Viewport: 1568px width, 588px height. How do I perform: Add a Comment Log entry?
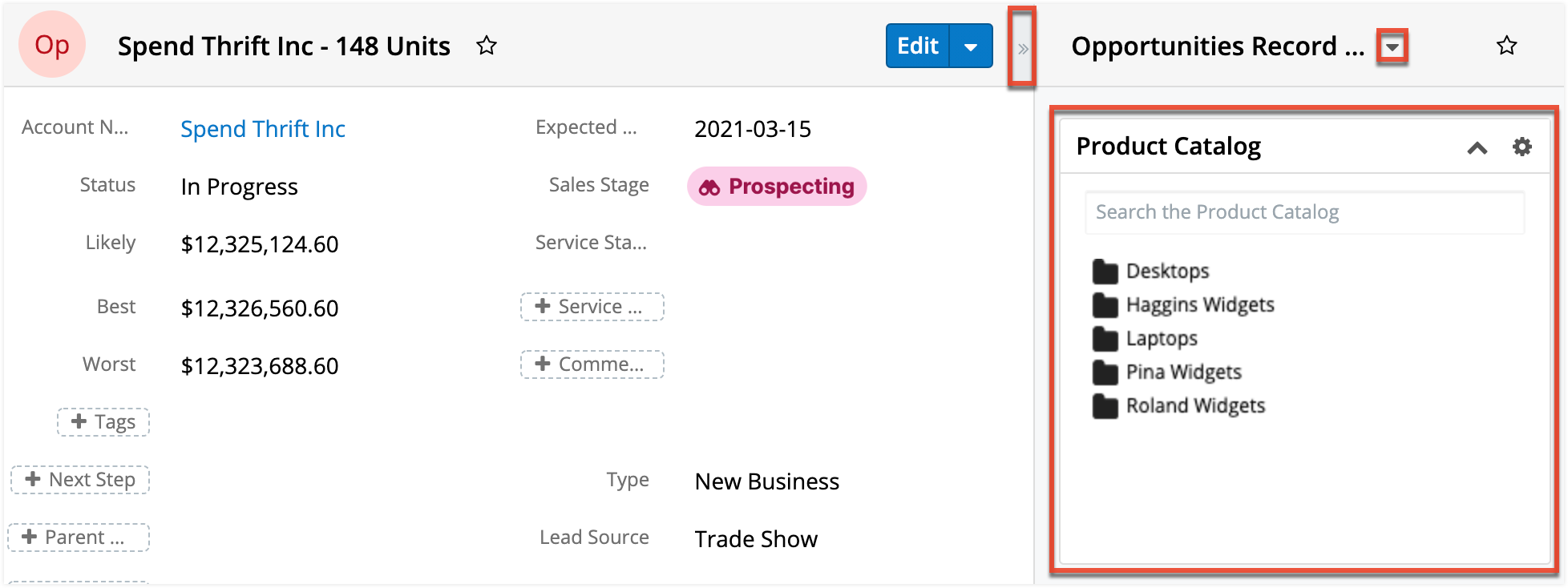click(592, 364)
